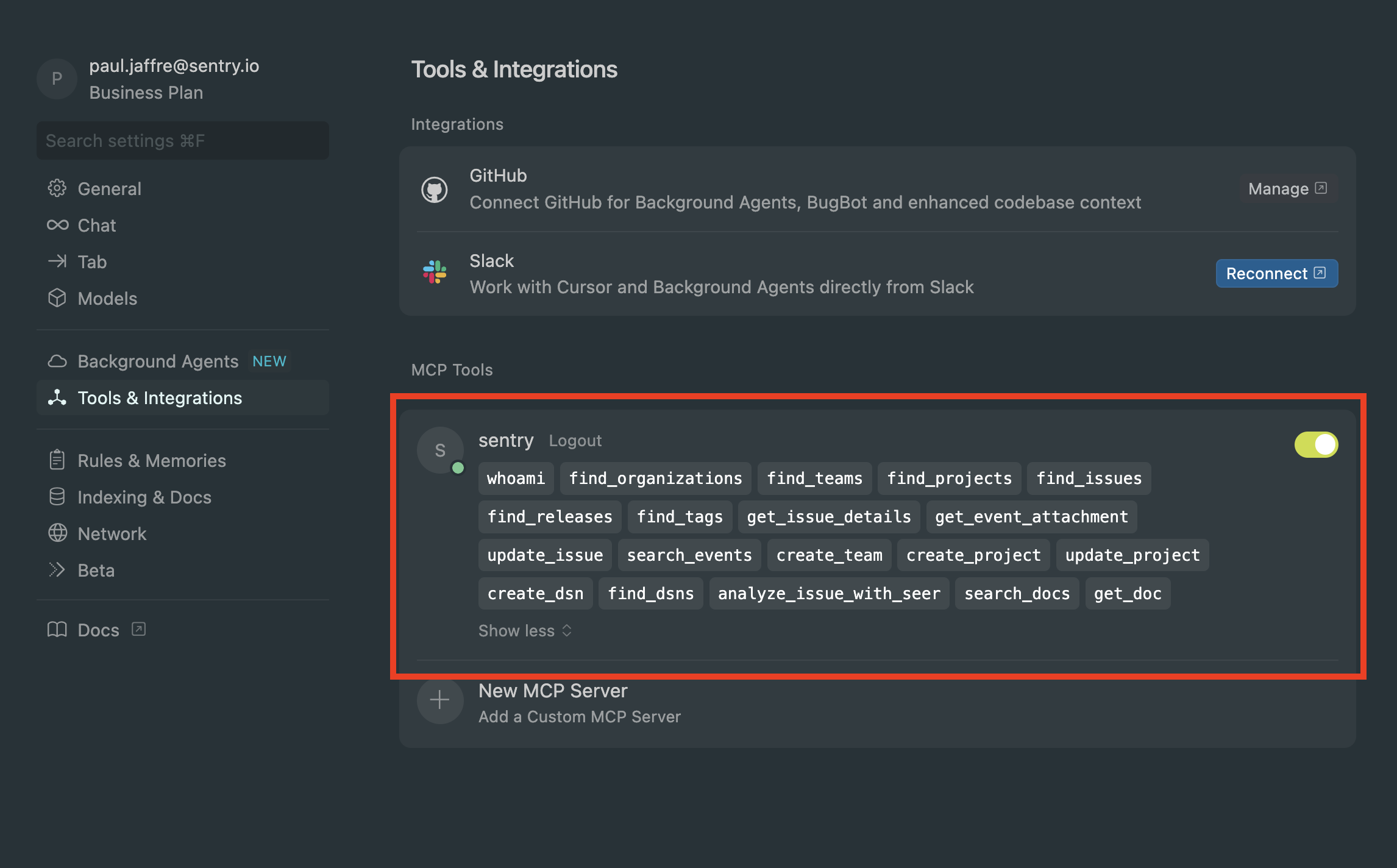This screenshot has width=1397, height=868.
Task: Select Indexing & Docs in sidebar
Action: (183, 497)
